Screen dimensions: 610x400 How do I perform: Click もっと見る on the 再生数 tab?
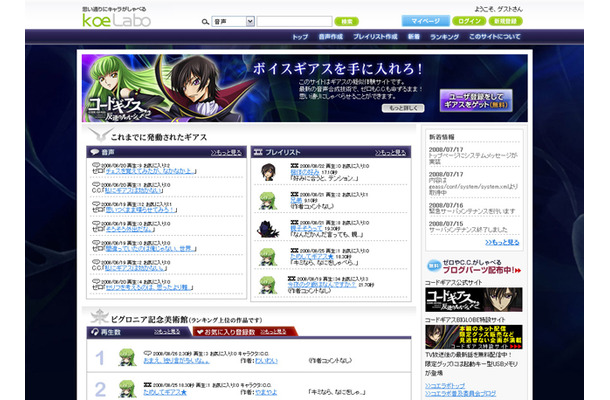pos(167,332)
